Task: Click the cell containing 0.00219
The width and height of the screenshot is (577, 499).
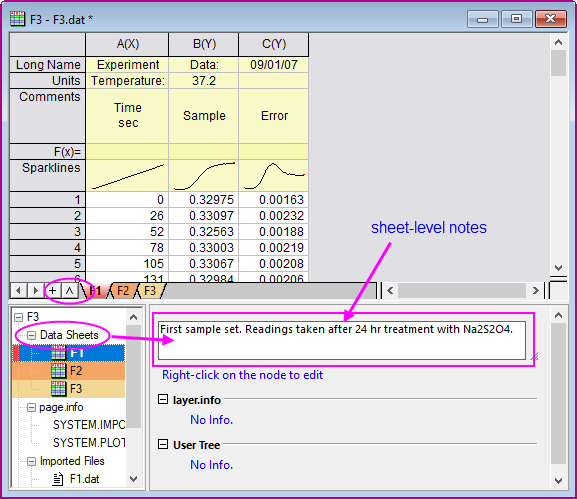Action: (273, 248)
